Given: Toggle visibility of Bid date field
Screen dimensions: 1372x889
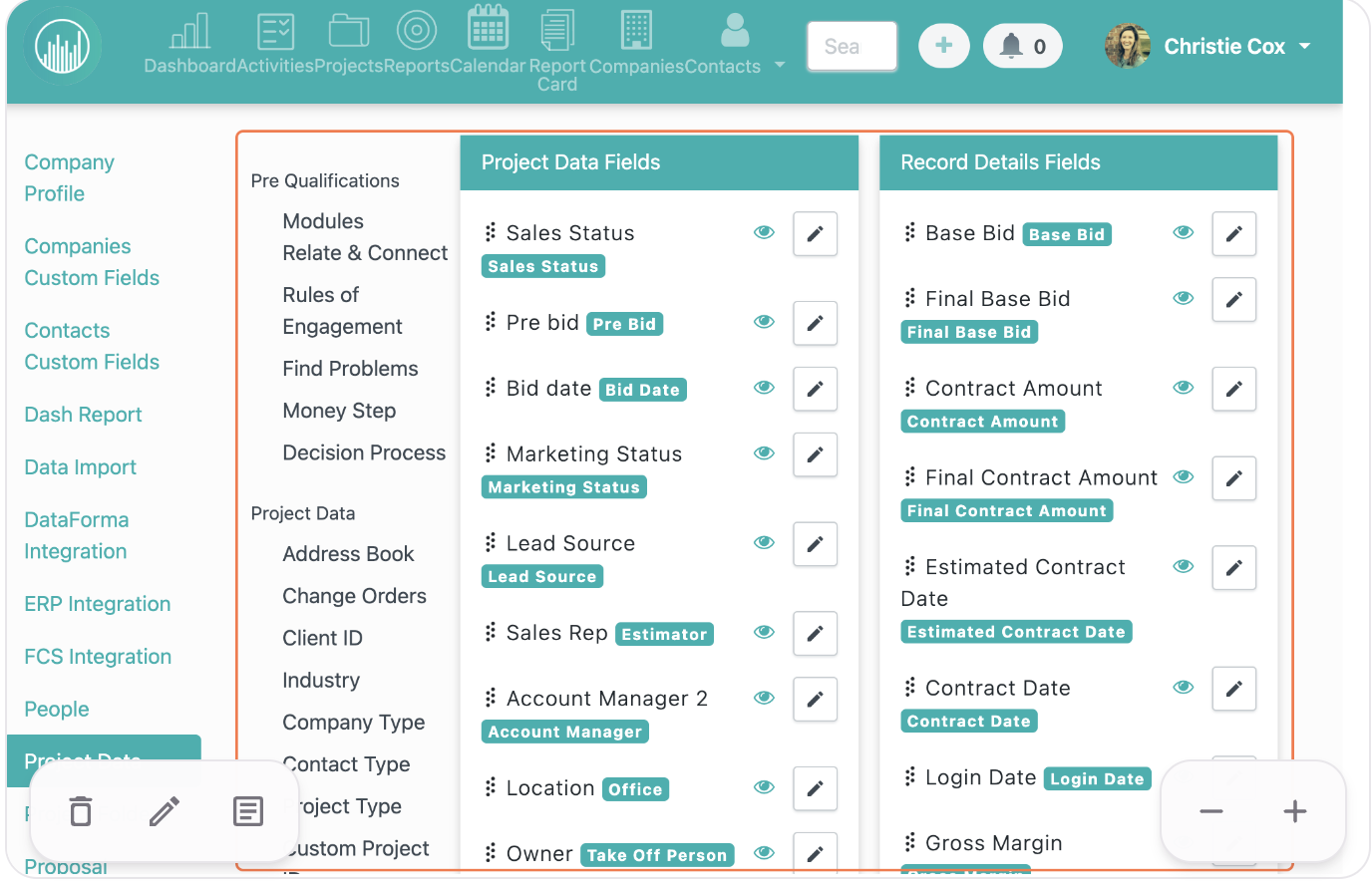Looking at the screenshot, I should [764, 388].
